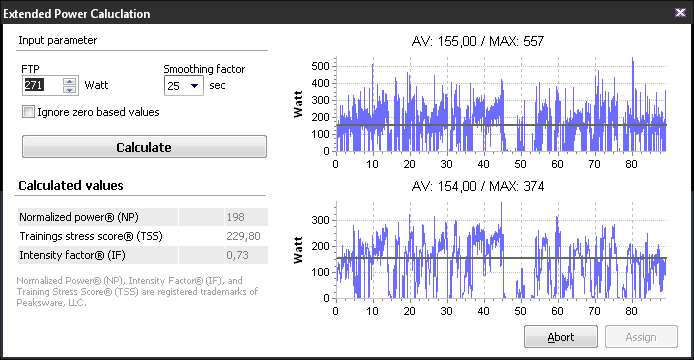The height and width of the screenshot is (360, 694).
Task: Click the Abort button
Action: coord(561,337)
